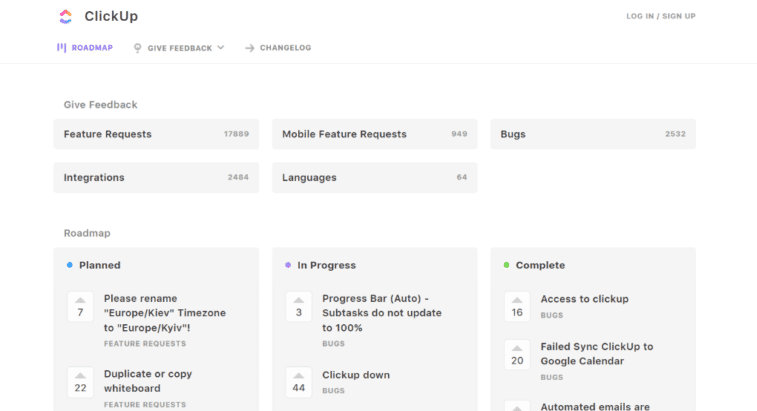757x411 pixels.
Task: Open the Integrations board
Action: tap(156, 177)
